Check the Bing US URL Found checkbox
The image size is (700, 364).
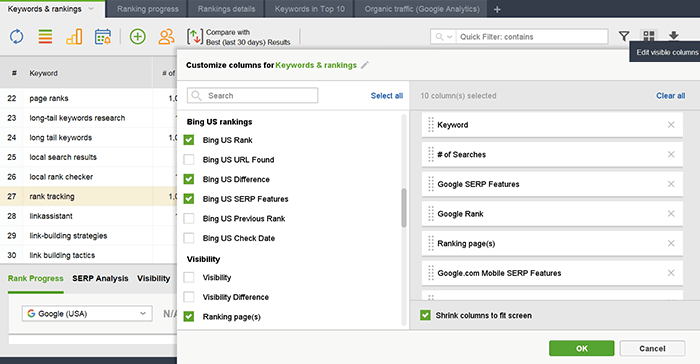(x=189, y=159)
